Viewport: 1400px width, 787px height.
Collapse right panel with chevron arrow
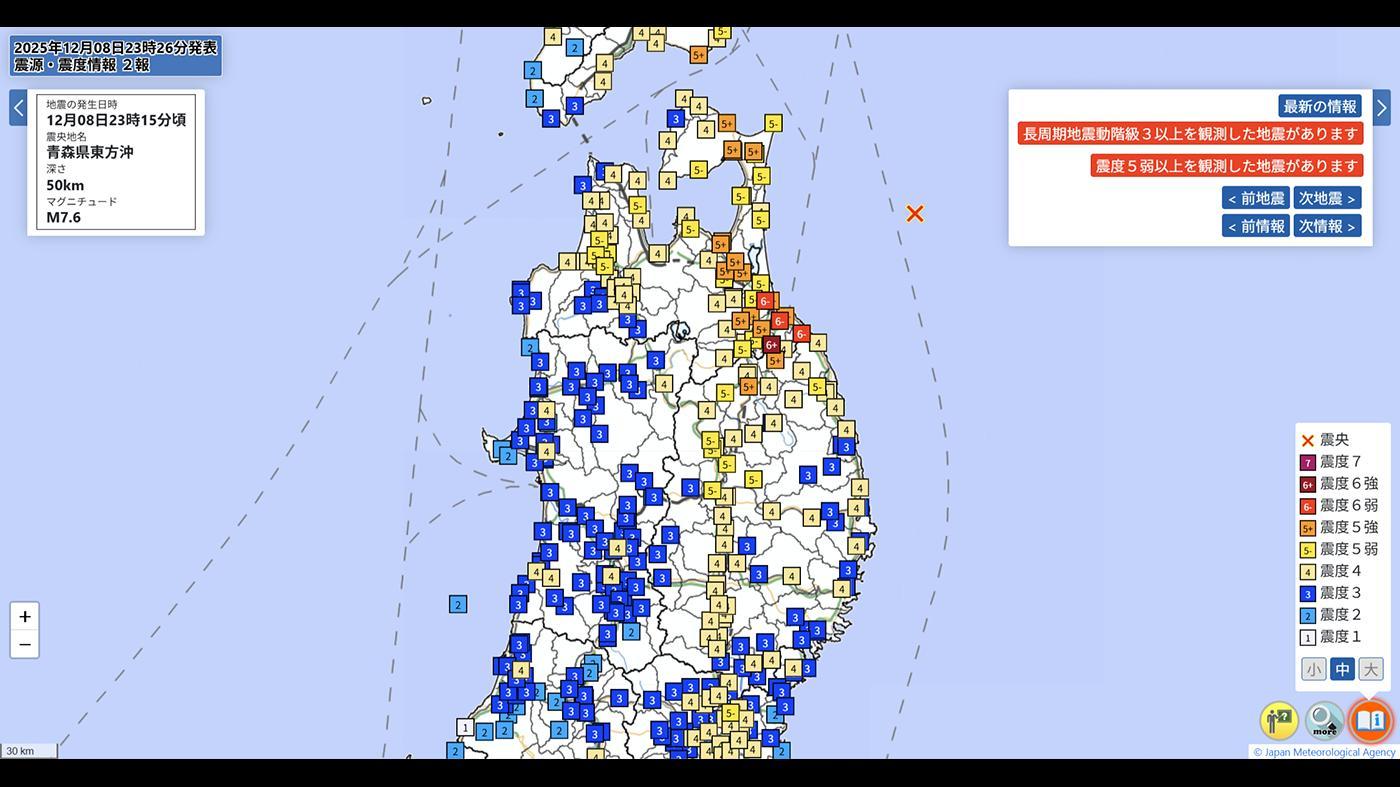pyautogui.click(x=1381, y=107)
